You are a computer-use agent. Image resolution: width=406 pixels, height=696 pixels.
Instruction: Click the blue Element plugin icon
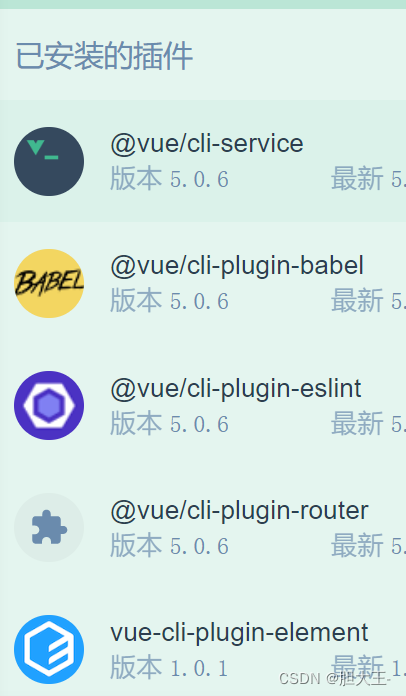coord(49,650)
